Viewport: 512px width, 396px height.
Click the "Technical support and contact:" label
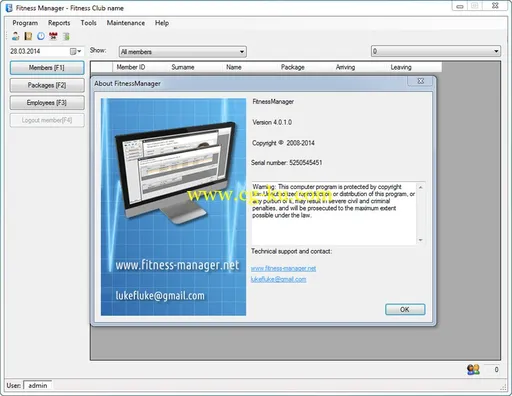(291, 251)
